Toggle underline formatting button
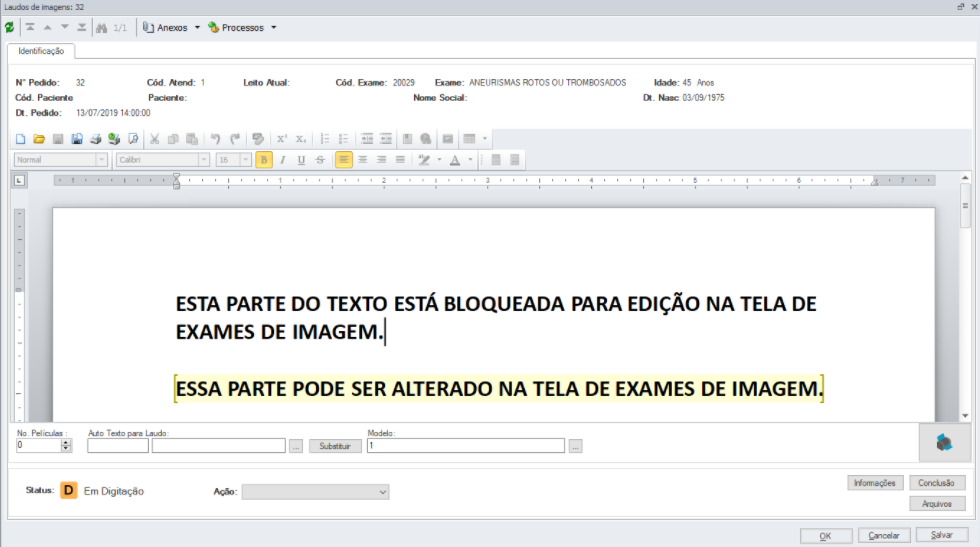 [x=301, y=160]
